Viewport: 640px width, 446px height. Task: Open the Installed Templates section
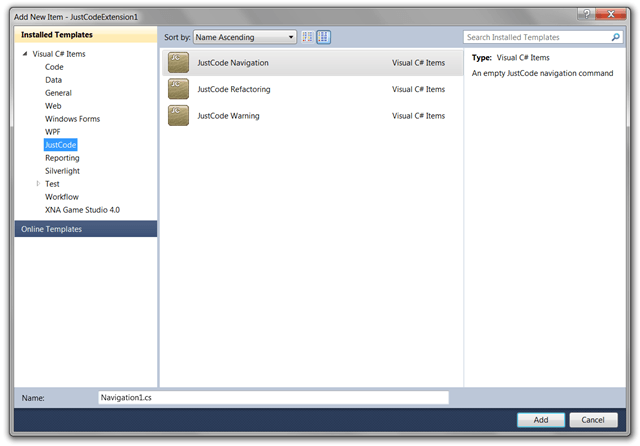86,35
